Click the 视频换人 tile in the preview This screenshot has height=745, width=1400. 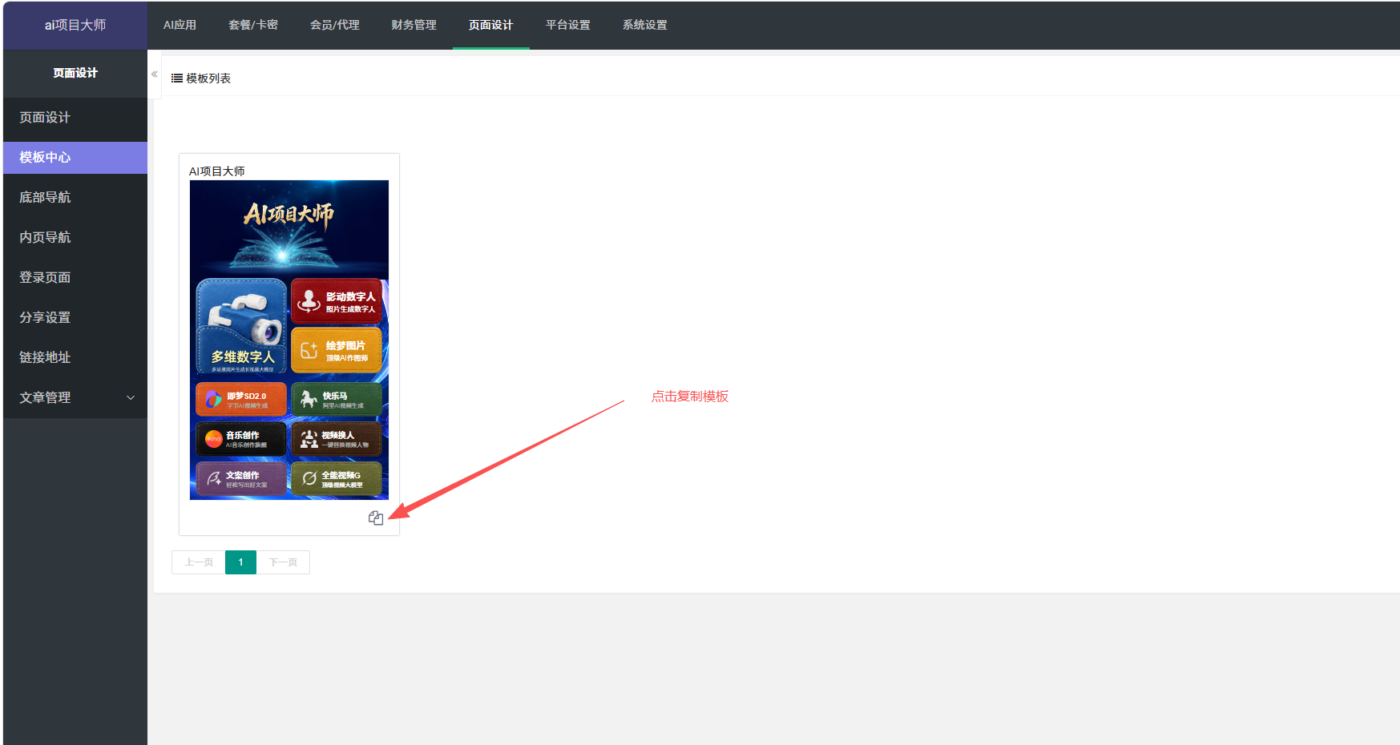(336, 439)
